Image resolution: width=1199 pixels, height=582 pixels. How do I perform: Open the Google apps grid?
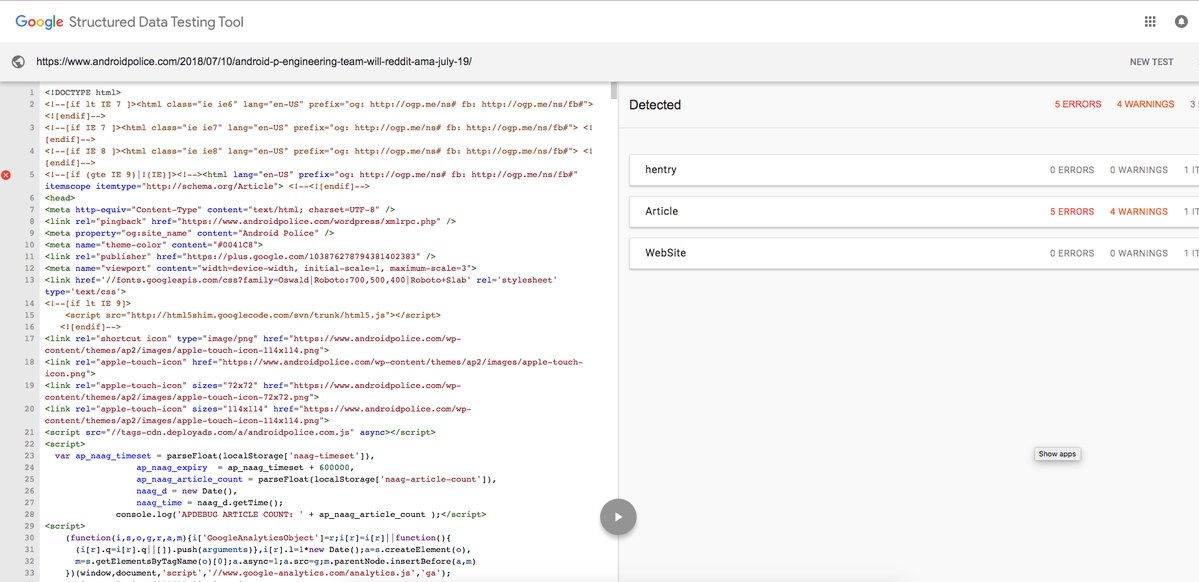tap(1150, 21)
